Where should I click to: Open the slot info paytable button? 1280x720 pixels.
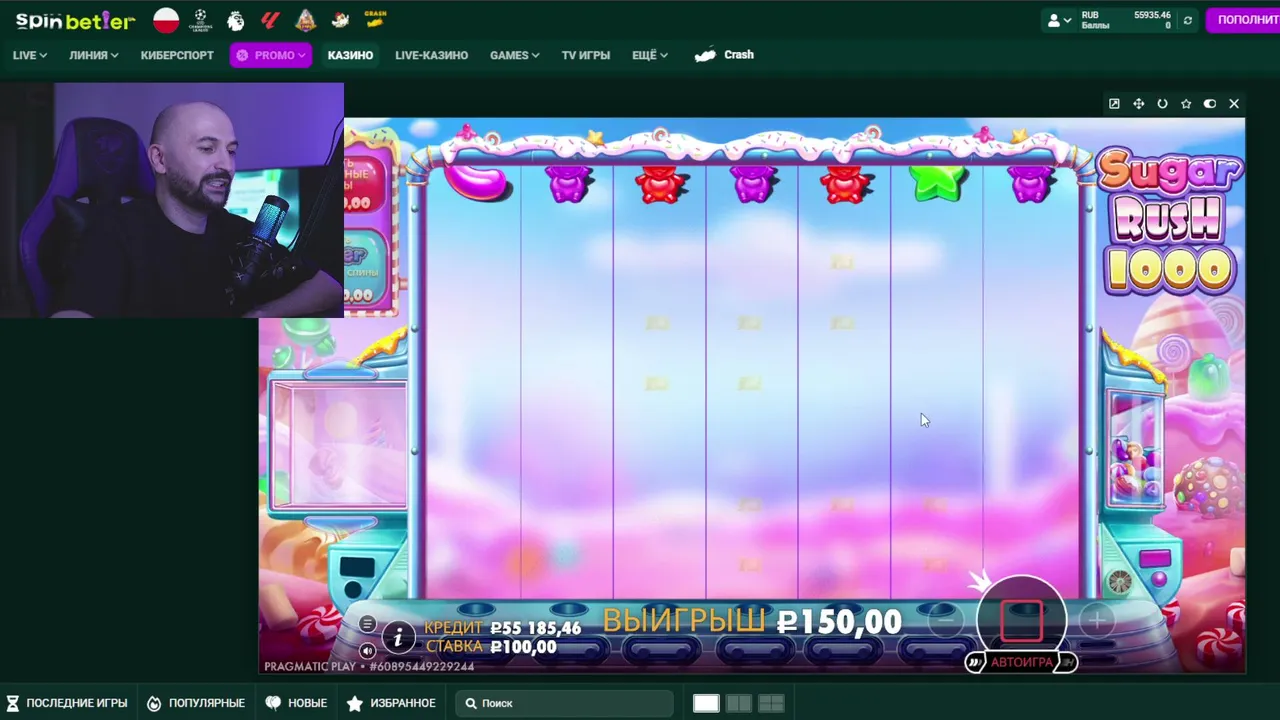(x=398, y=637)
